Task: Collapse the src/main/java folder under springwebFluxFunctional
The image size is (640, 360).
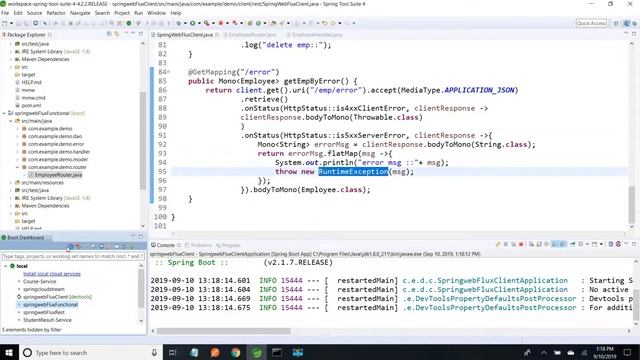Action: [11, 121]
